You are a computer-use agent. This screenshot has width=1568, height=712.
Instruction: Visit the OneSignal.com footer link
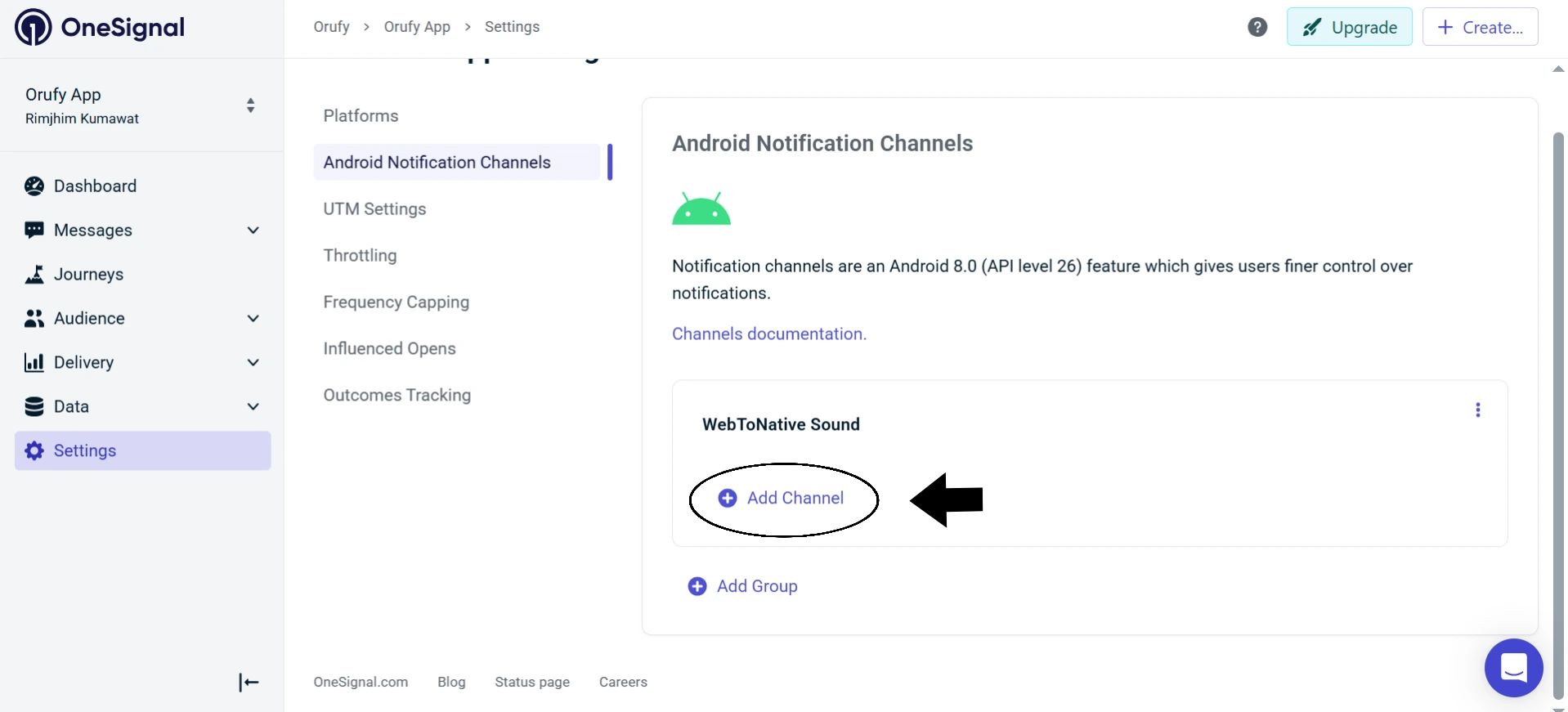361,683
